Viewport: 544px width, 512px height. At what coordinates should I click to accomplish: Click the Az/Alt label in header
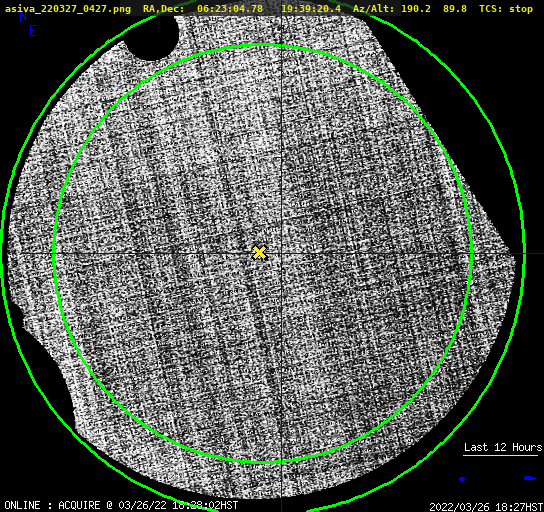tap(374, 9)
